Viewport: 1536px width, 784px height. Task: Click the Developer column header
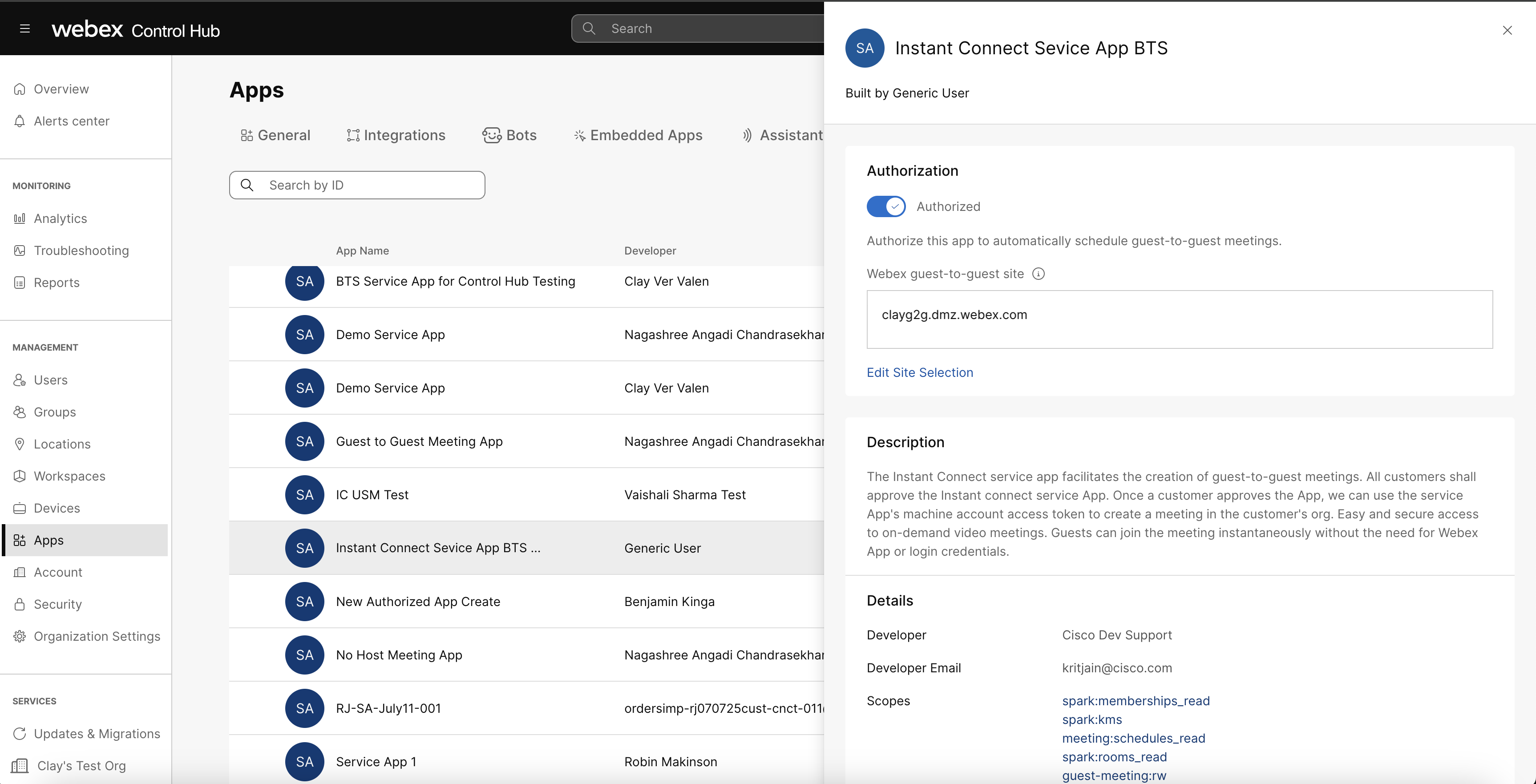tap(650, 251)
